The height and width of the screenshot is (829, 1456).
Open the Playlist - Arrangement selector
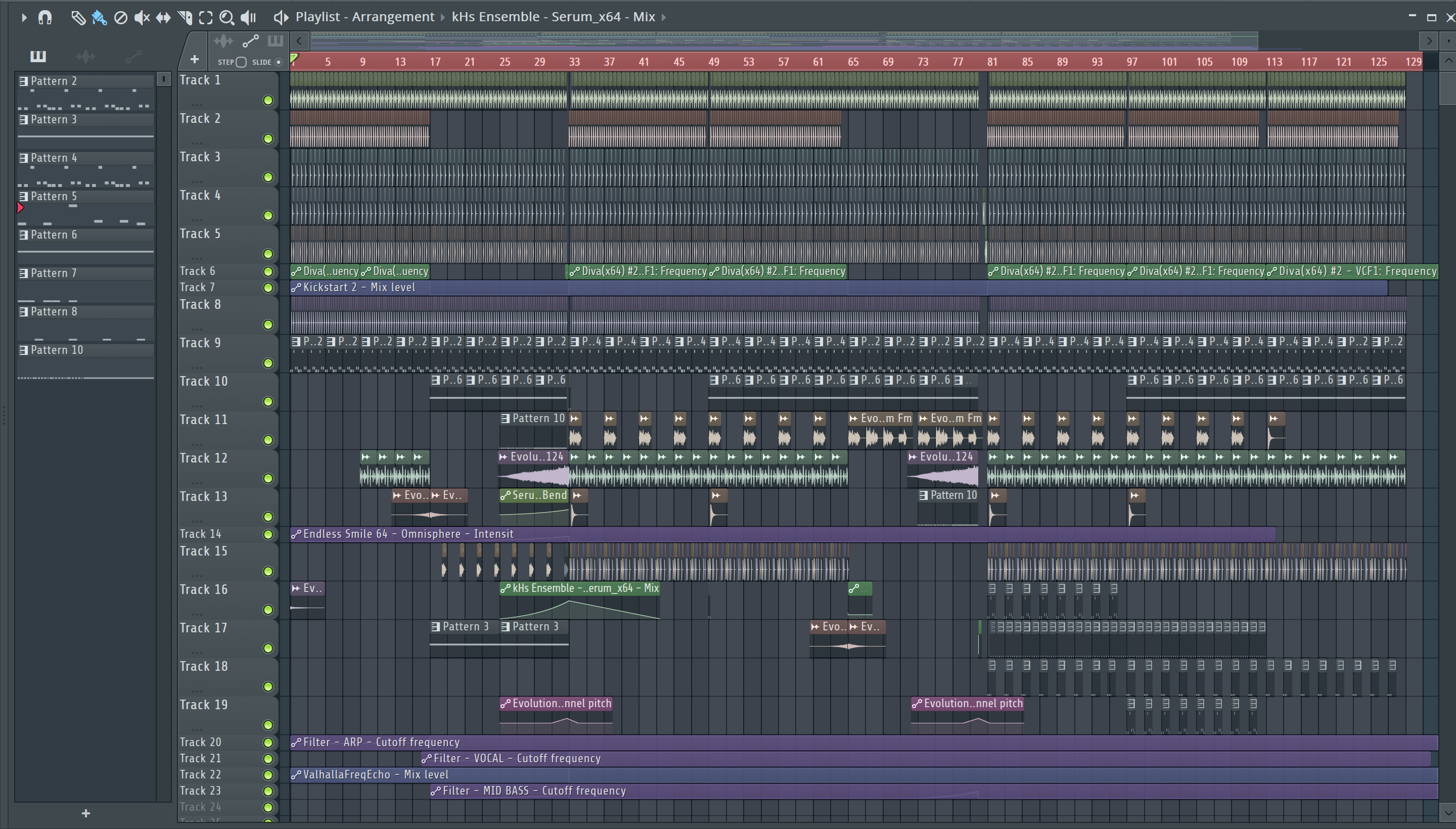(365, 17)
